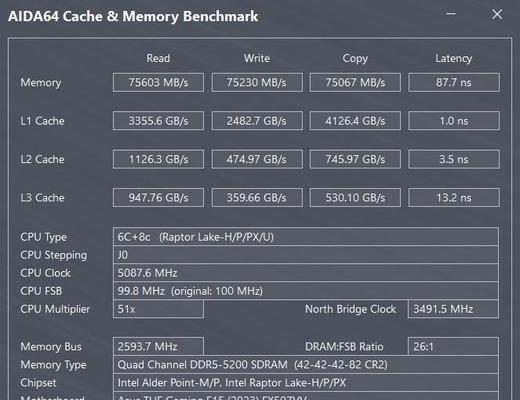Screen dimensions: 520x400
Task: Close the AIDA64 benchmark window
Action: [x=497, y=14]
